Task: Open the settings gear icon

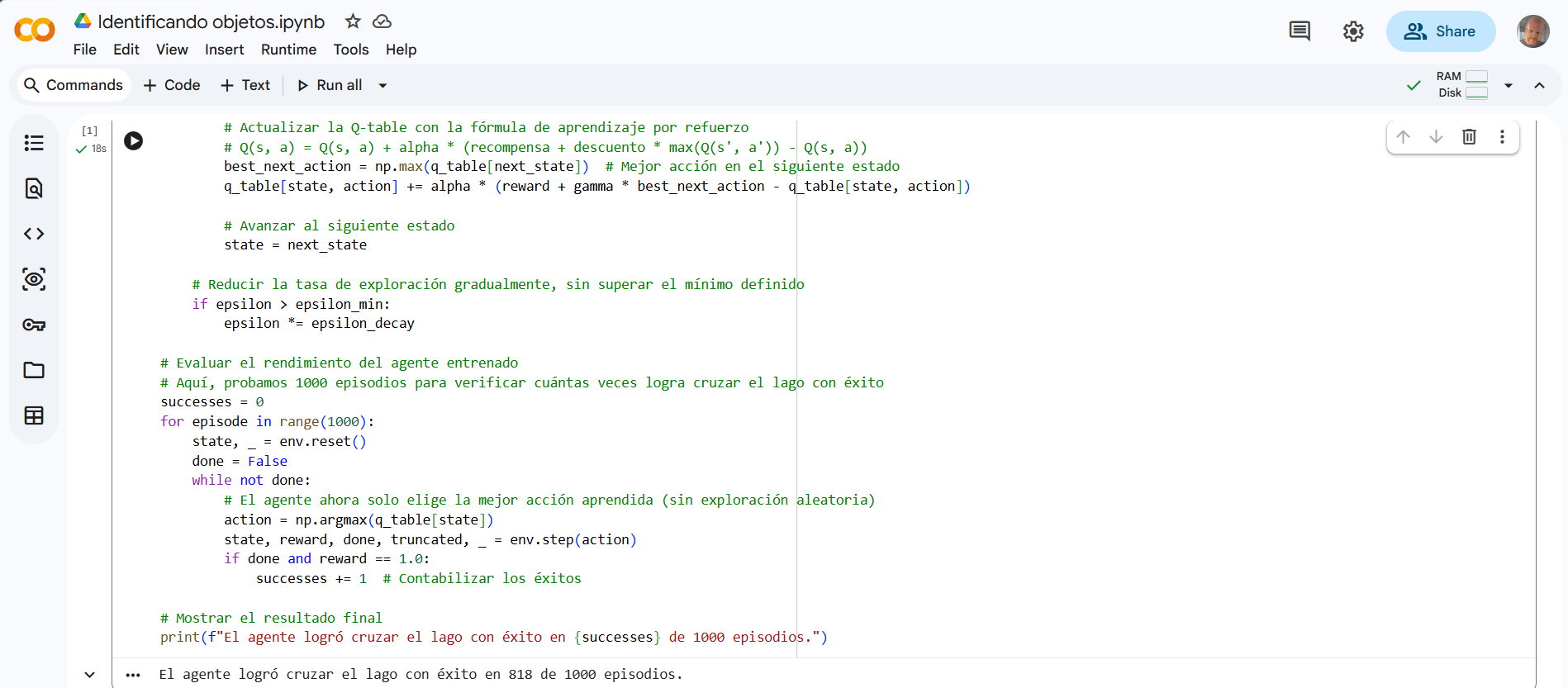Action: click(x=1353, y=31)
